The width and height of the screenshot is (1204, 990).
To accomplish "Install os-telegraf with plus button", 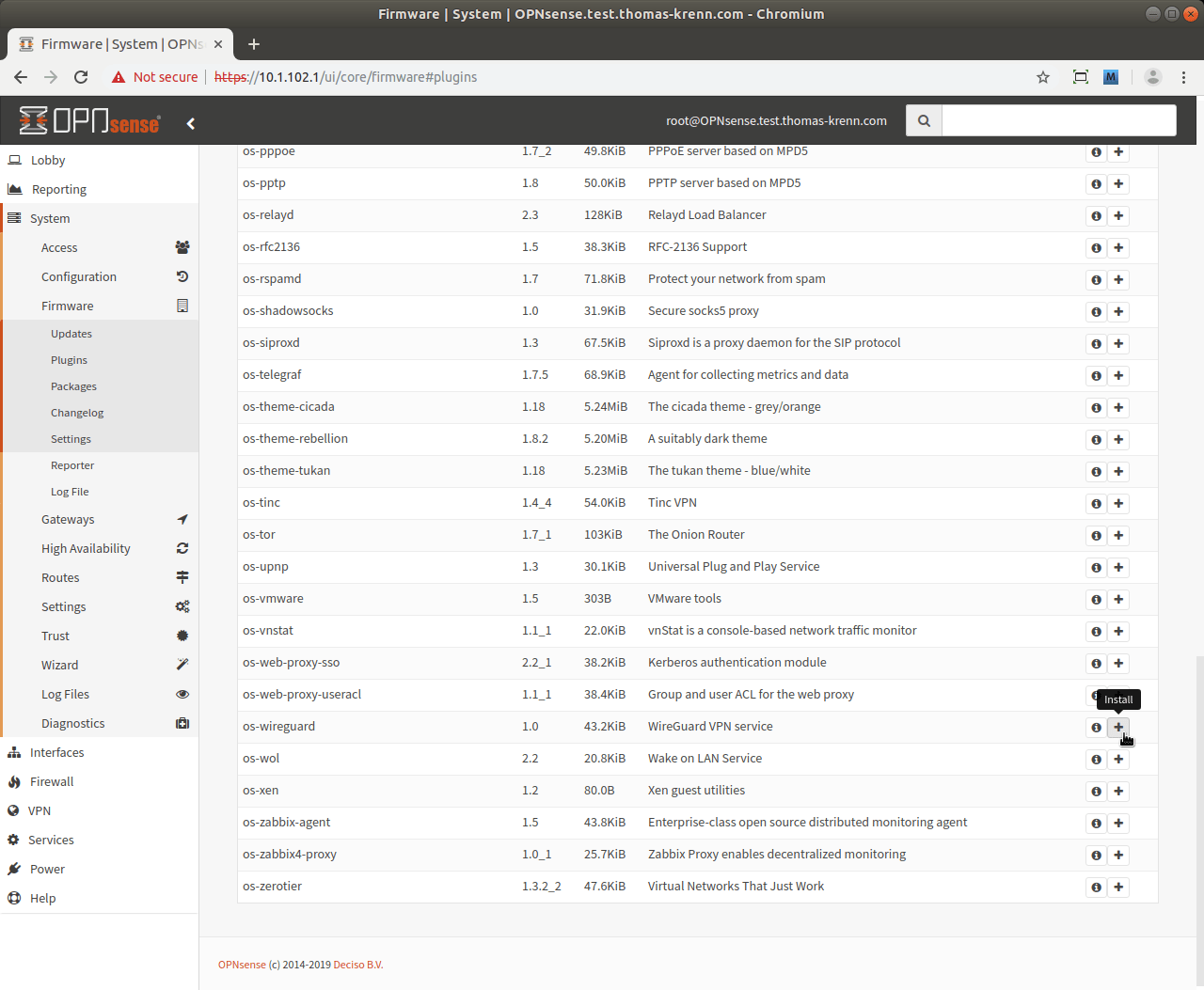I will coord(1118,375).
